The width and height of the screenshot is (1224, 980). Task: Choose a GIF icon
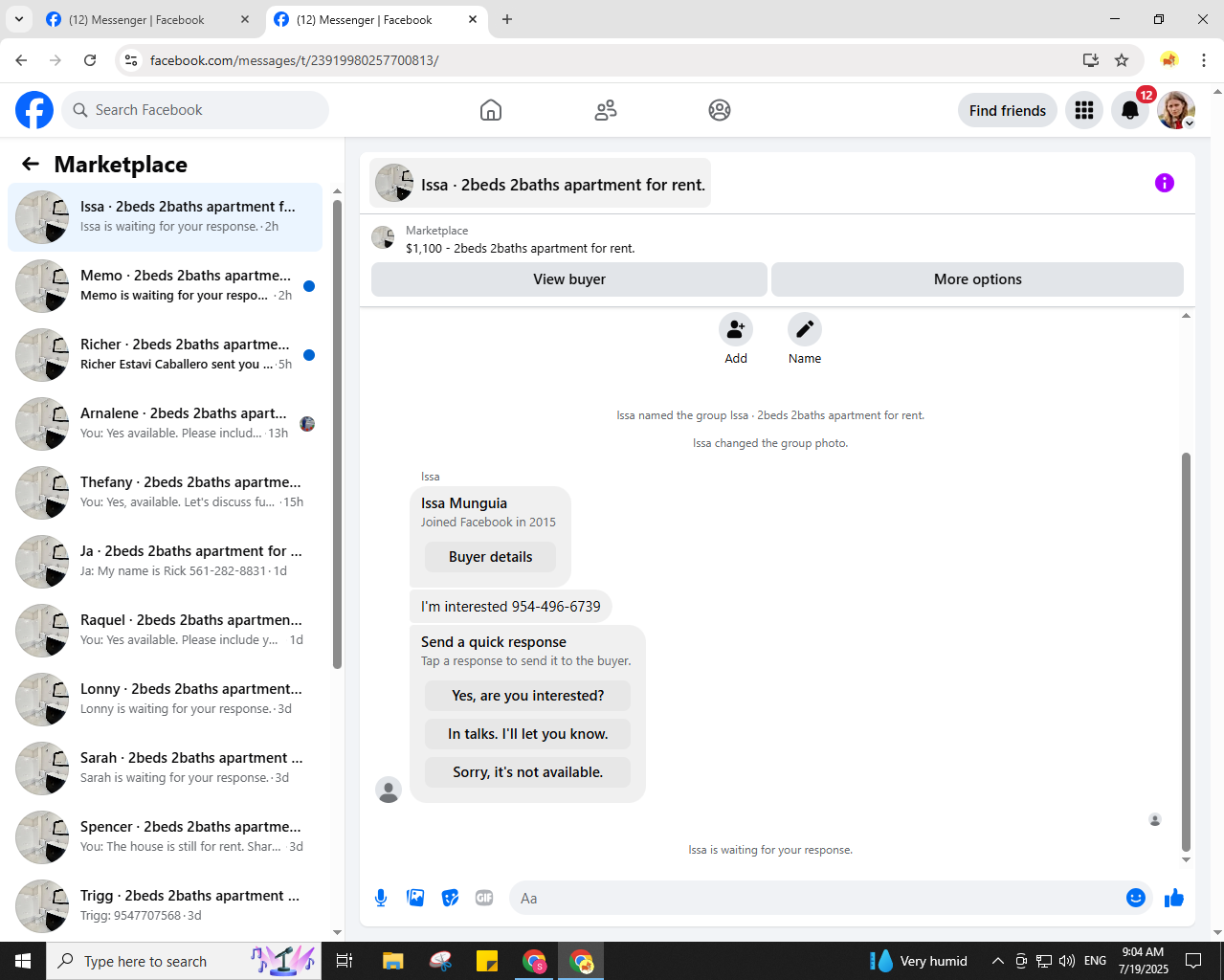pos(484,898)
